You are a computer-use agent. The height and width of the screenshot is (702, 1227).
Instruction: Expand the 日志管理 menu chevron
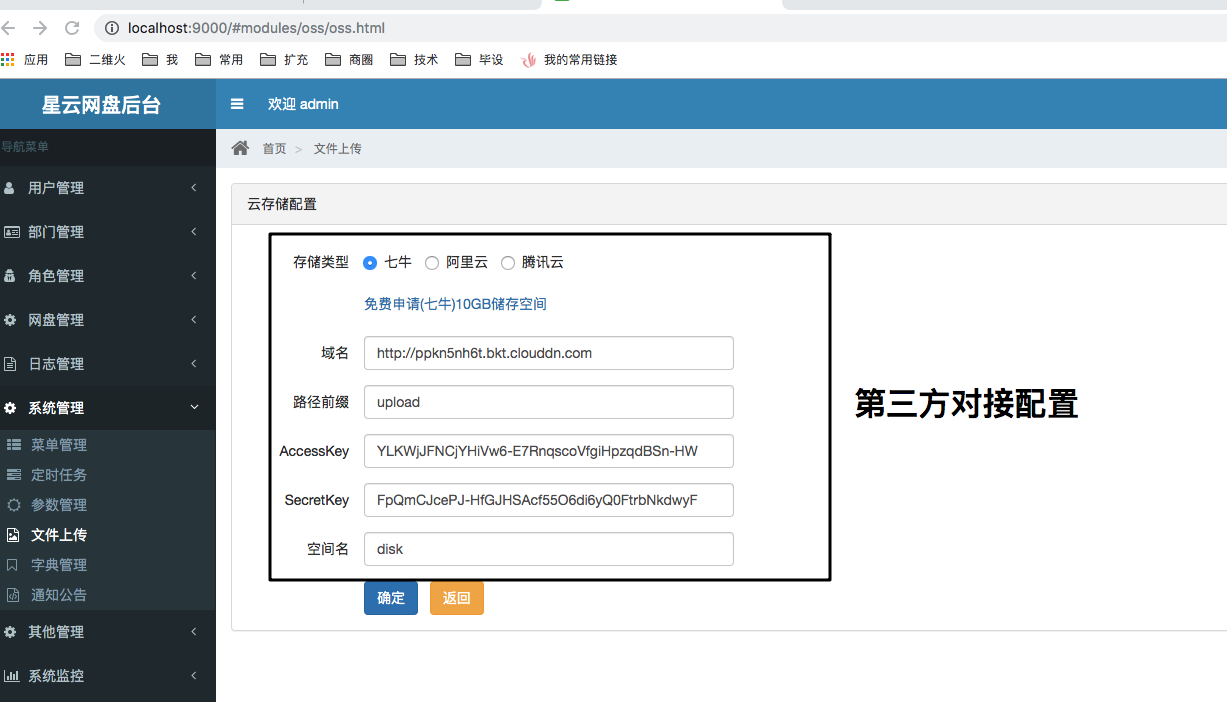coord(194,364)
